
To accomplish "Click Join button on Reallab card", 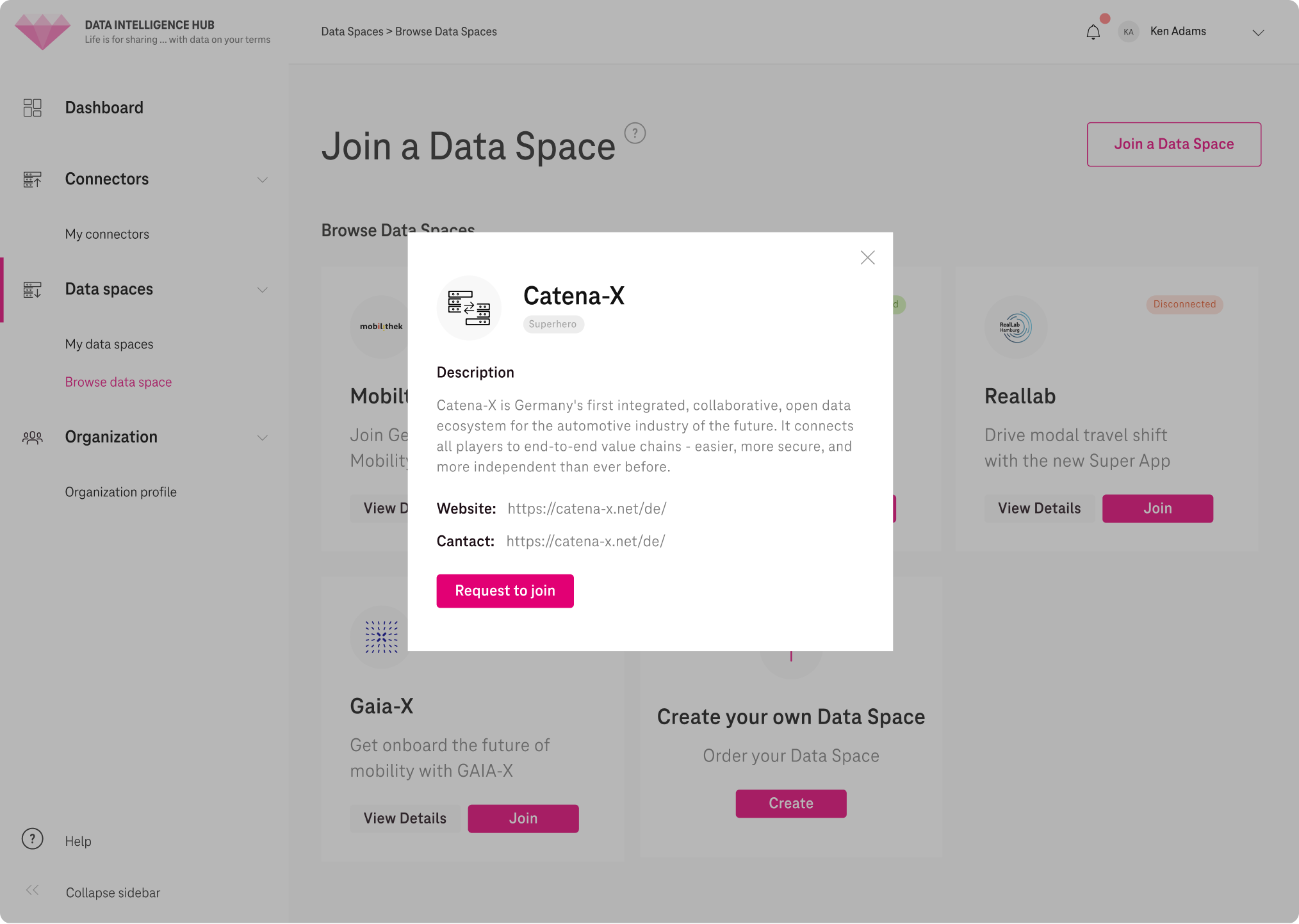I will (1157, 508).
